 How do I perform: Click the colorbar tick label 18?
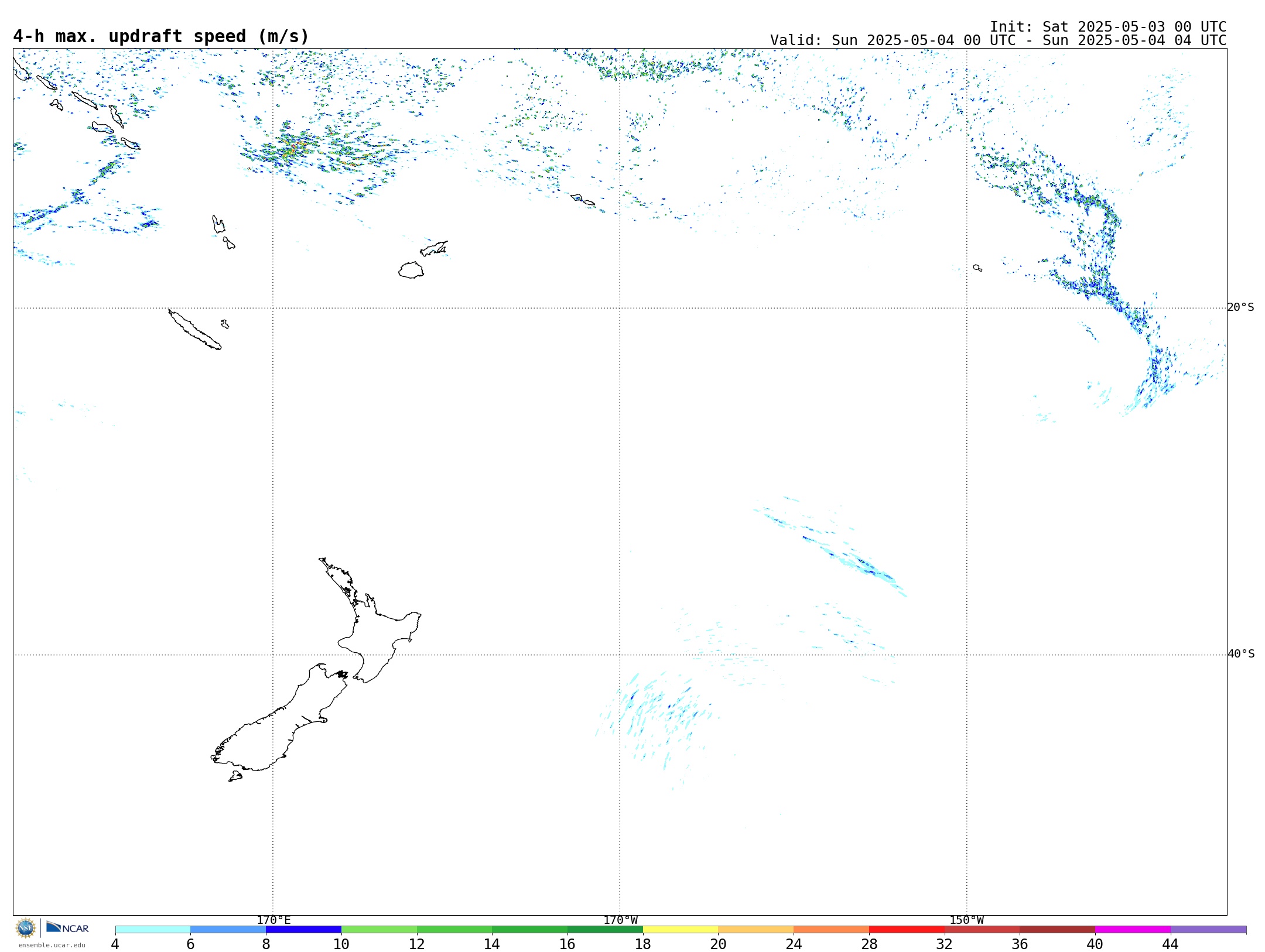[643, 944]
